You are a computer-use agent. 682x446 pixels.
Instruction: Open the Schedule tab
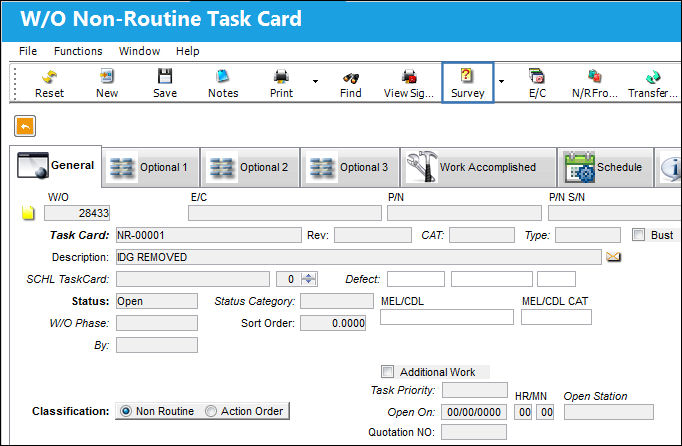605,168
